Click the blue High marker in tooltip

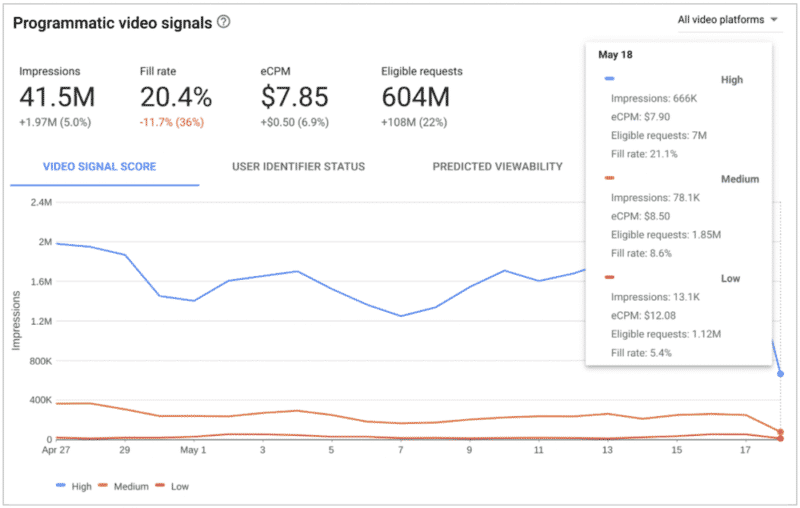pos(610,78)
